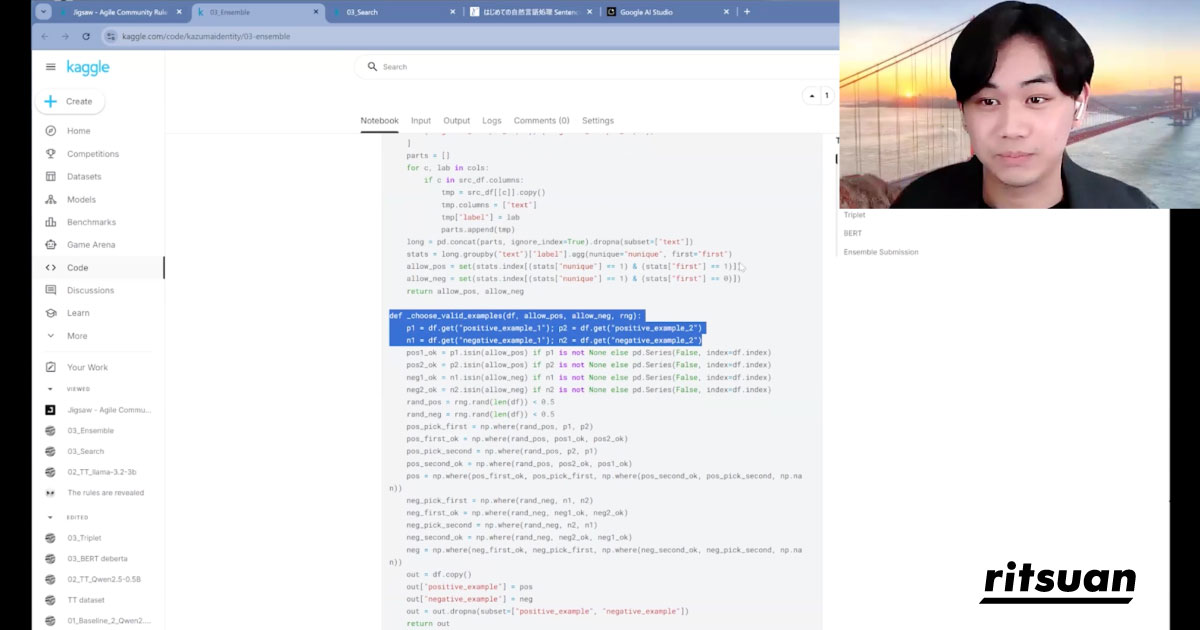
Task: Open Game Arena from sidebar
Action: 51,245
